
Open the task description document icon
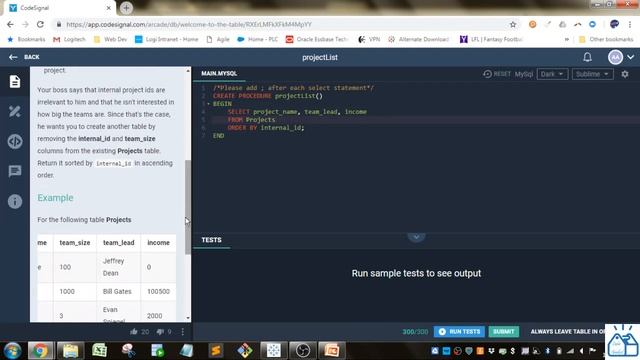[x=15, y=81]
